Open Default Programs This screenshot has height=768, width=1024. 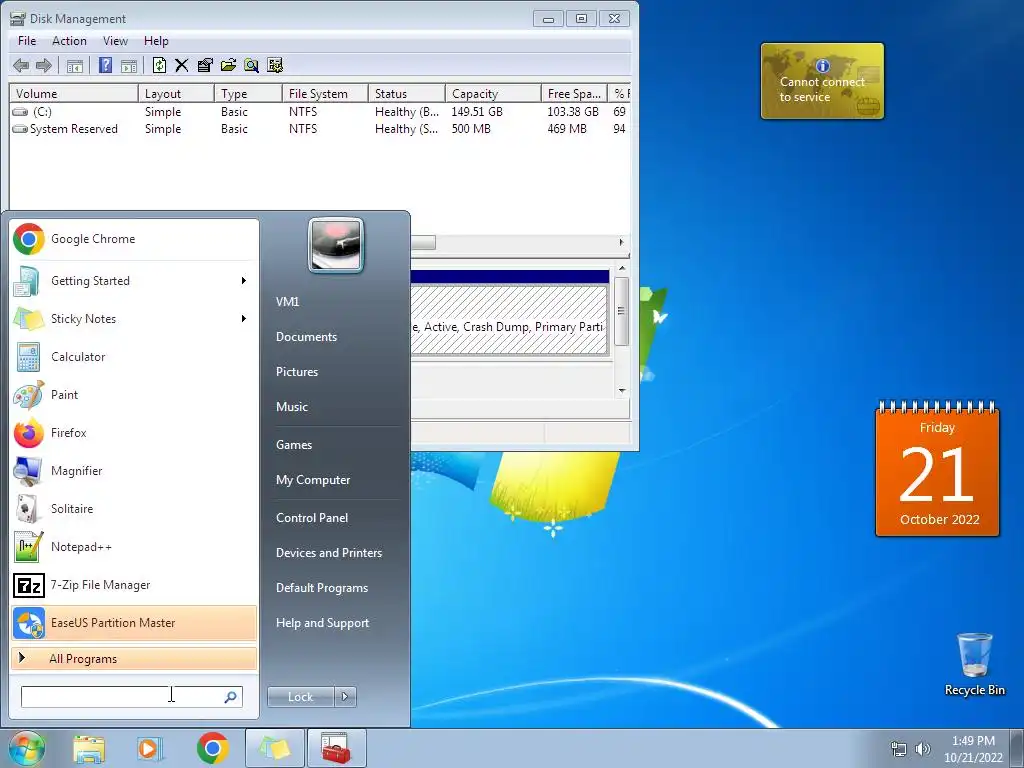322,588
